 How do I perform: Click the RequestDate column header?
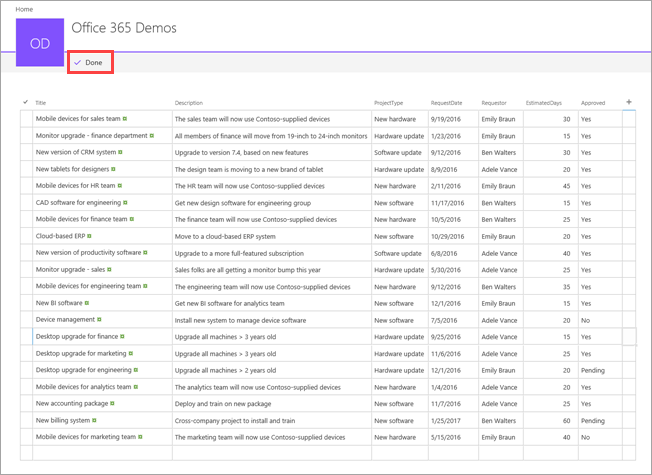tap(446, 103)
